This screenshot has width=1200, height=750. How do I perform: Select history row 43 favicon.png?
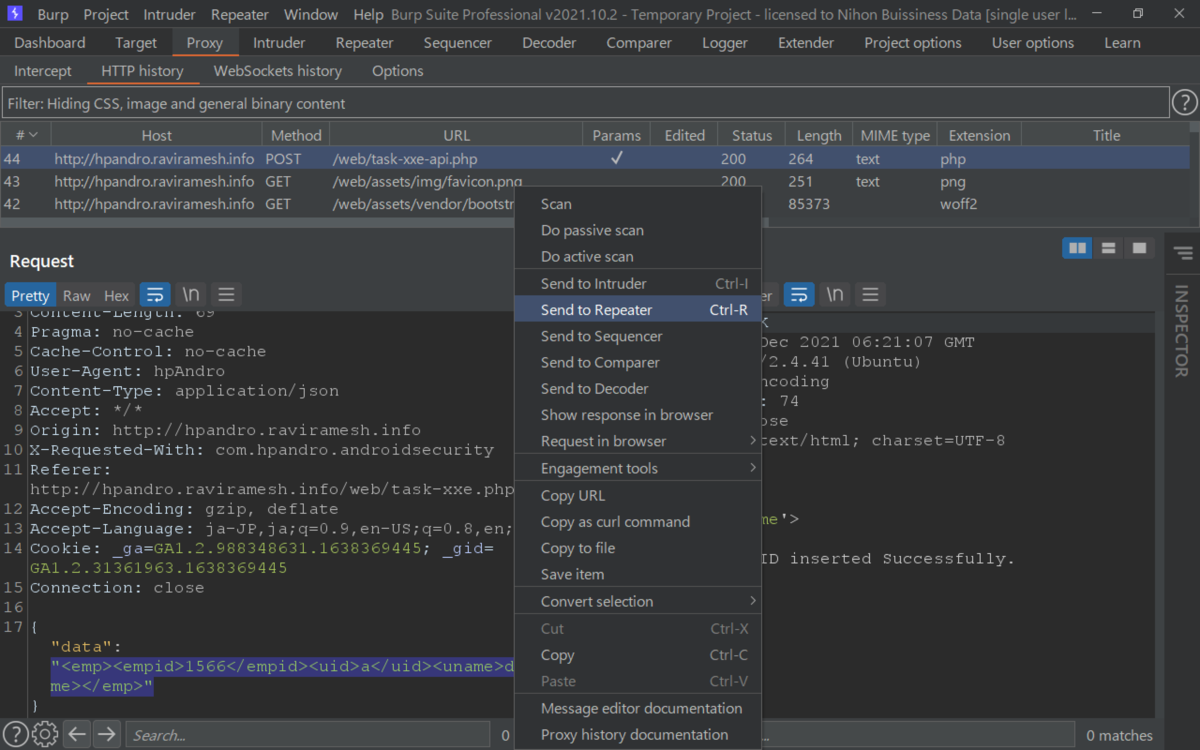[x=595, y=182]
